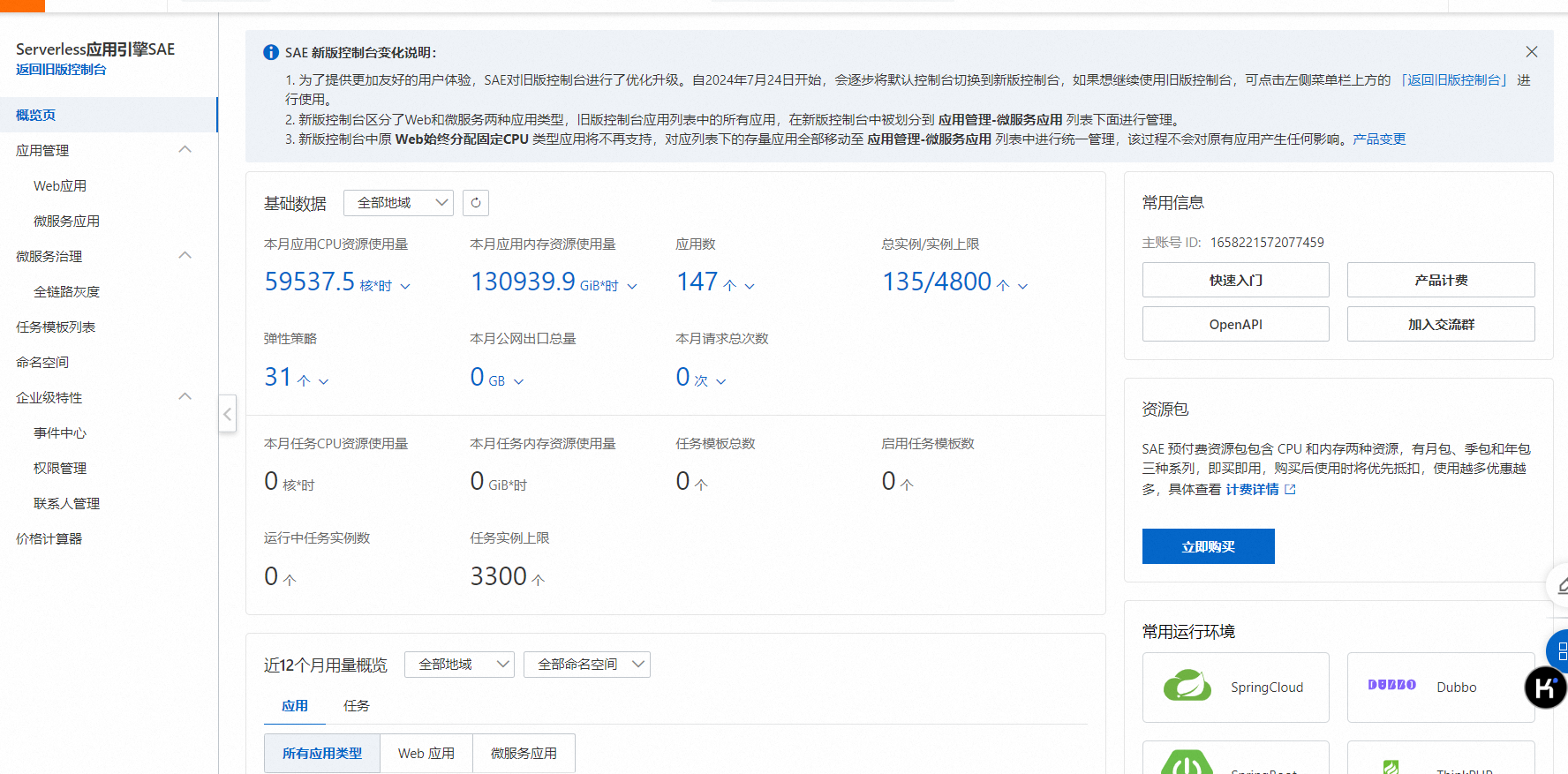Select the SpringCloud runtime environment card
The image size is (1568, 774).
1236,688
